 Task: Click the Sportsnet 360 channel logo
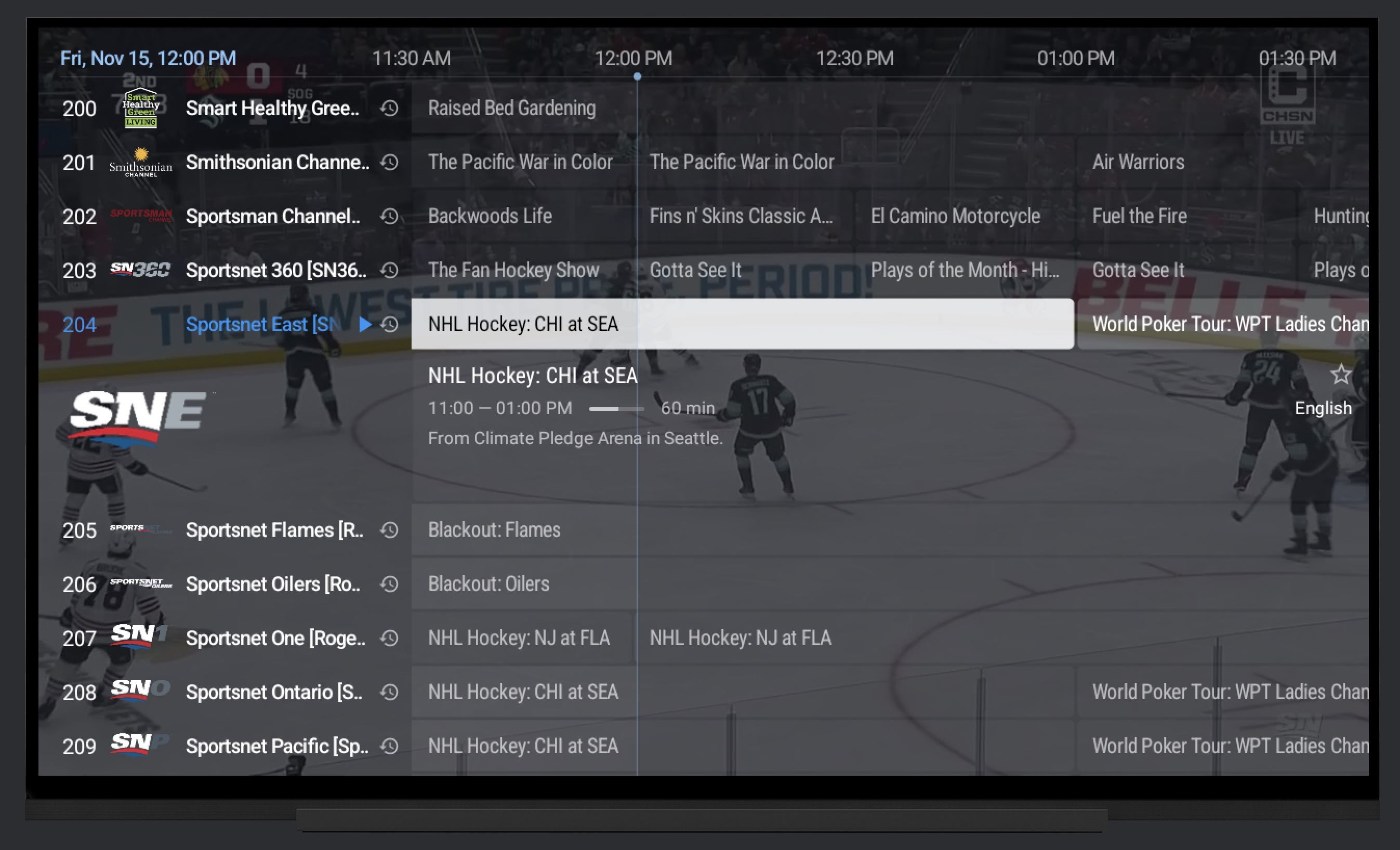coord(141,271)
